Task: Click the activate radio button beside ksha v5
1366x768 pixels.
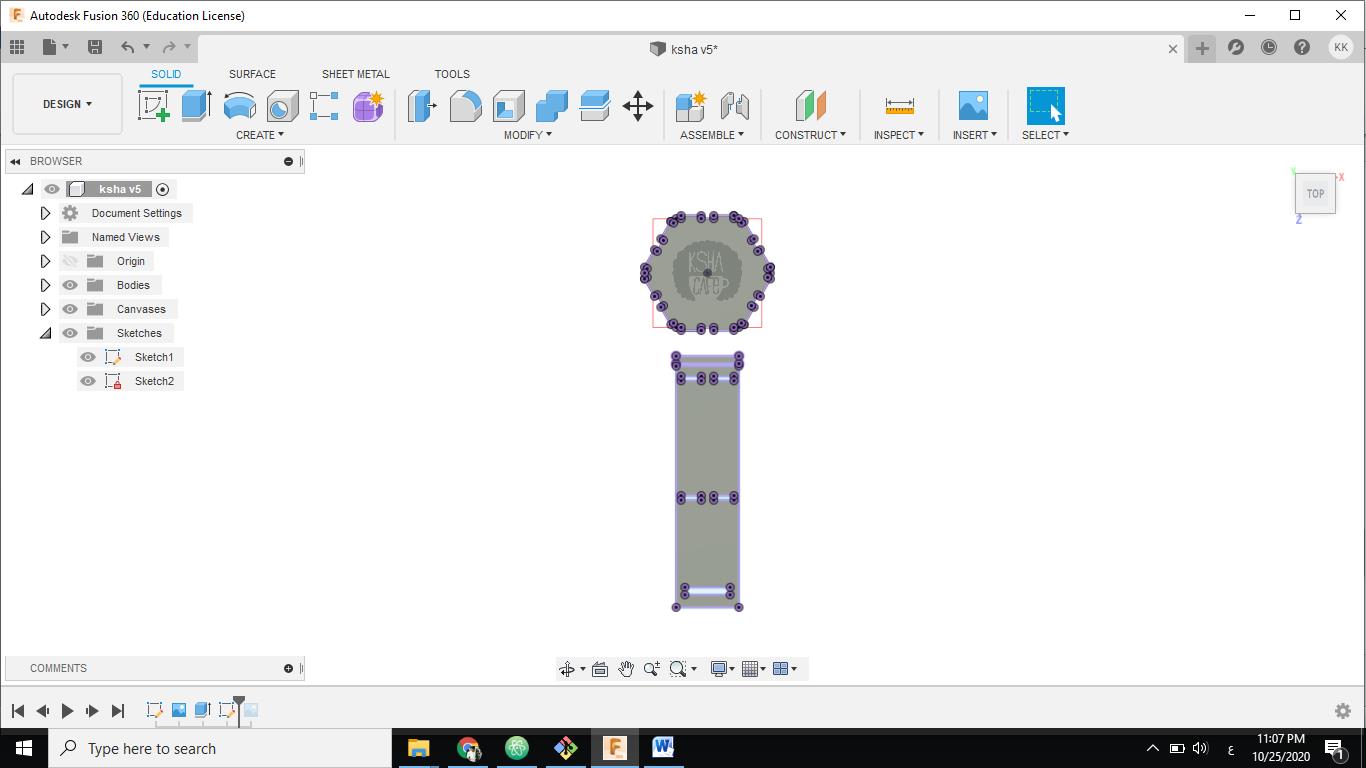Action: pos(163,189)
